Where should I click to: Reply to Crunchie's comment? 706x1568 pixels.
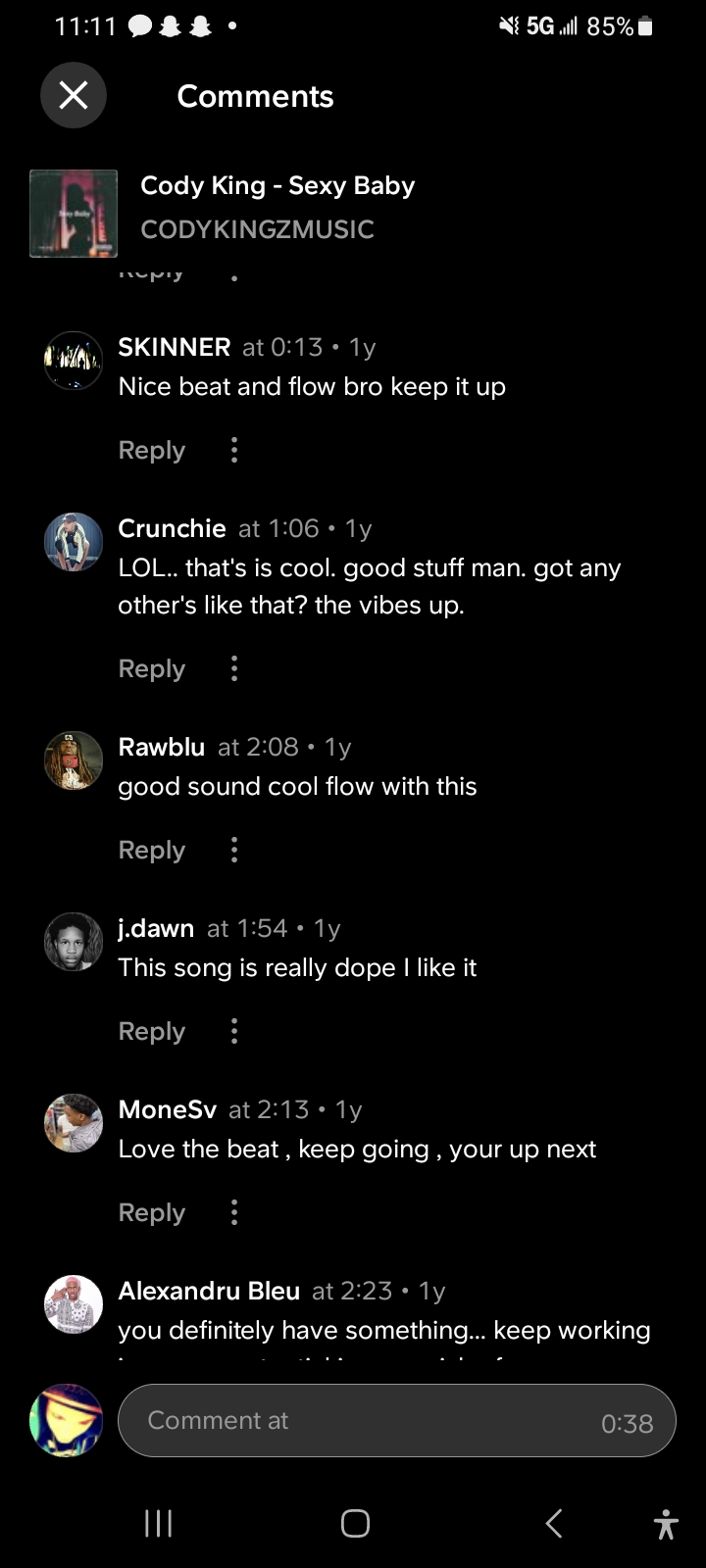pos(151,668)
